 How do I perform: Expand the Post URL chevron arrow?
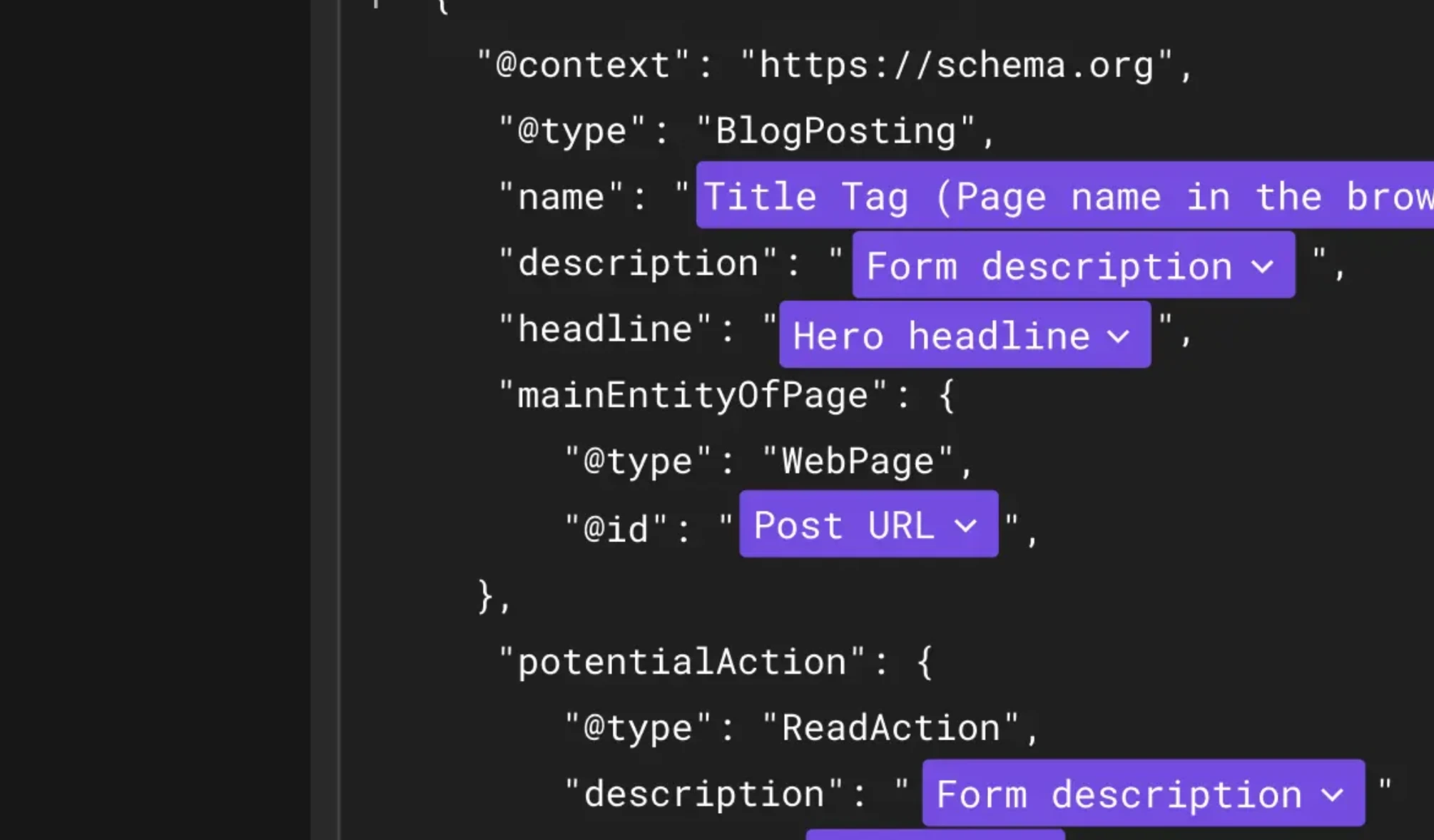pyautogui.click(x=965, y=526)
